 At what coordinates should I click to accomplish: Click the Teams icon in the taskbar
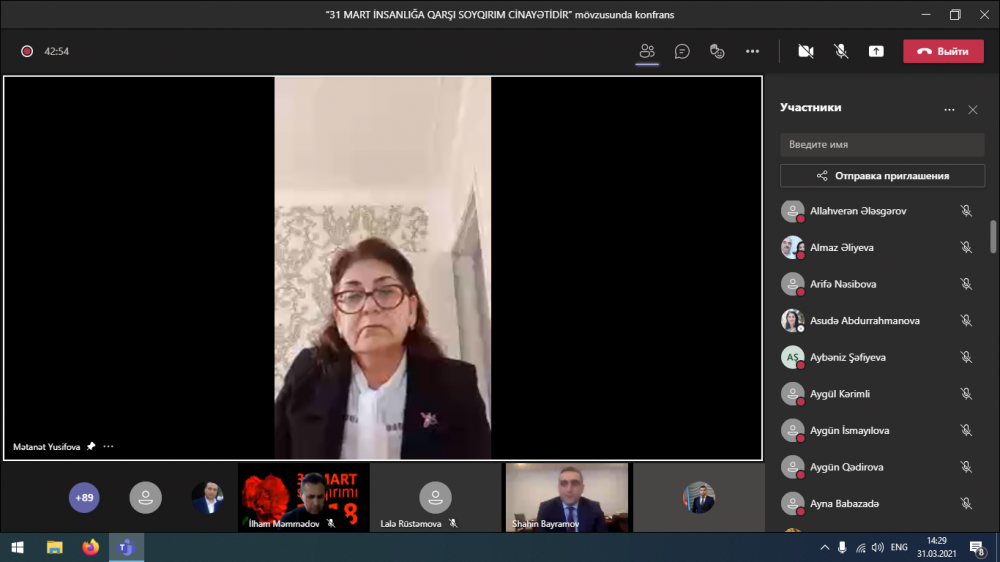pos(127,548)
